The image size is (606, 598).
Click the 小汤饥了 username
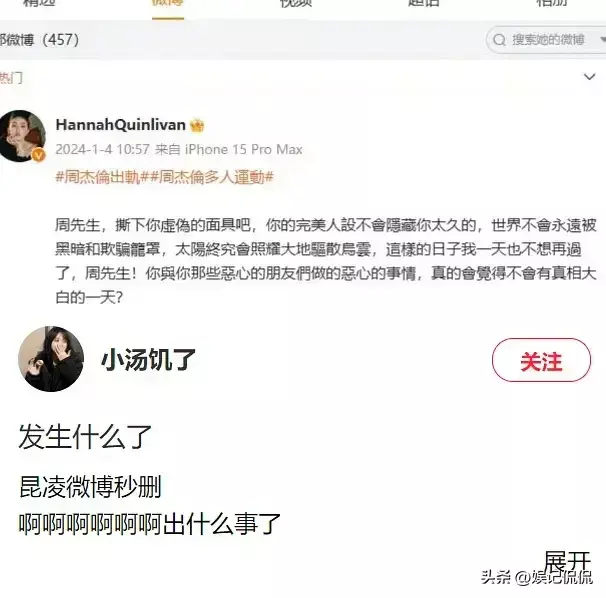(148, 359)
